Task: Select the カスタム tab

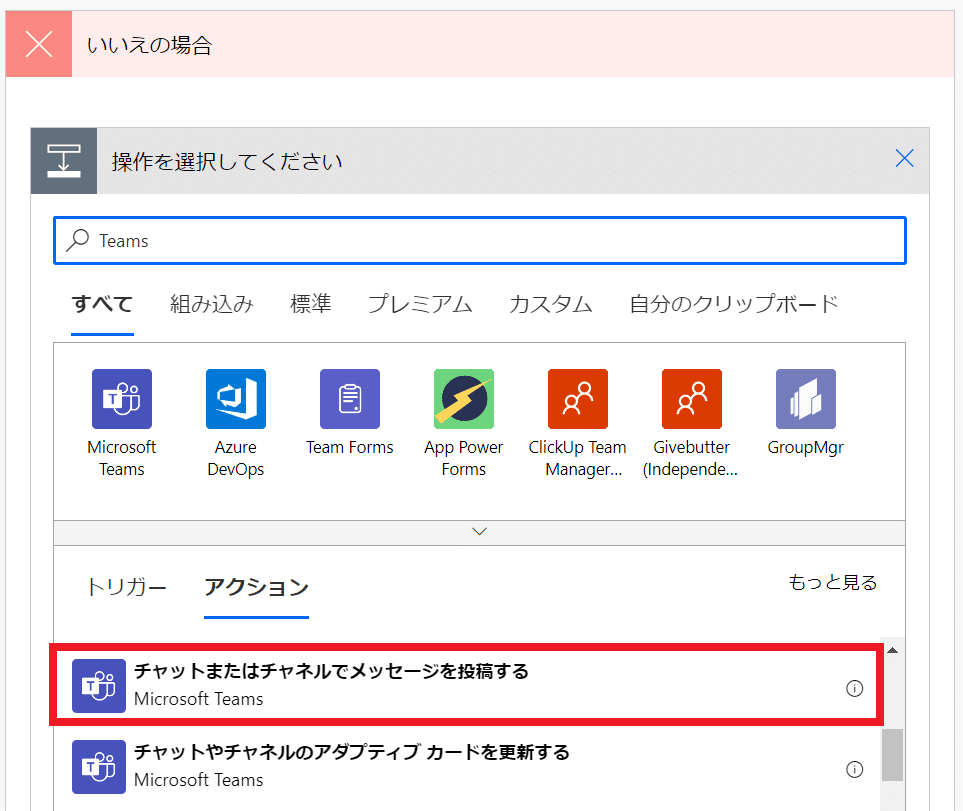Action: click(551, 304)
